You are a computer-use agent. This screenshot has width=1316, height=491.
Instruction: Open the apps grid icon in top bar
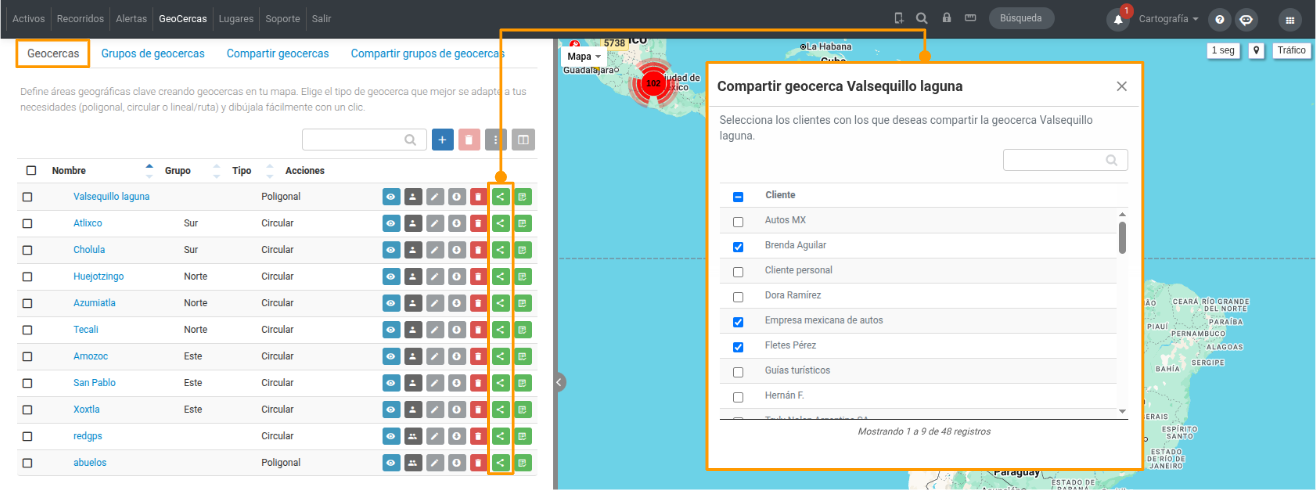pyautogui.click(x=1290, y=19)
